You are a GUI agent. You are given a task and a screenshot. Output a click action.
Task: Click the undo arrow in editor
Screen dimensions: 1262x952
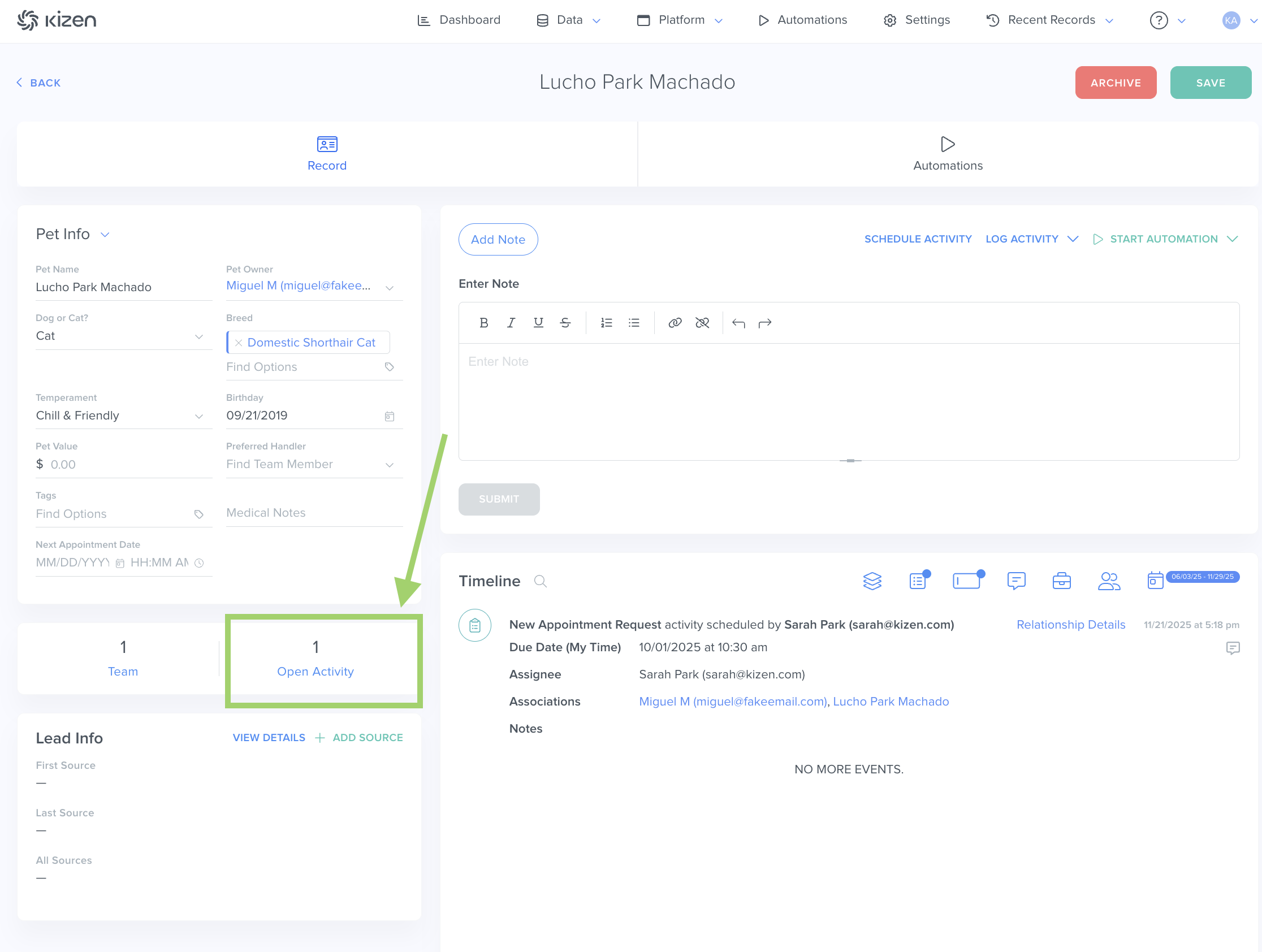point(738,323)
